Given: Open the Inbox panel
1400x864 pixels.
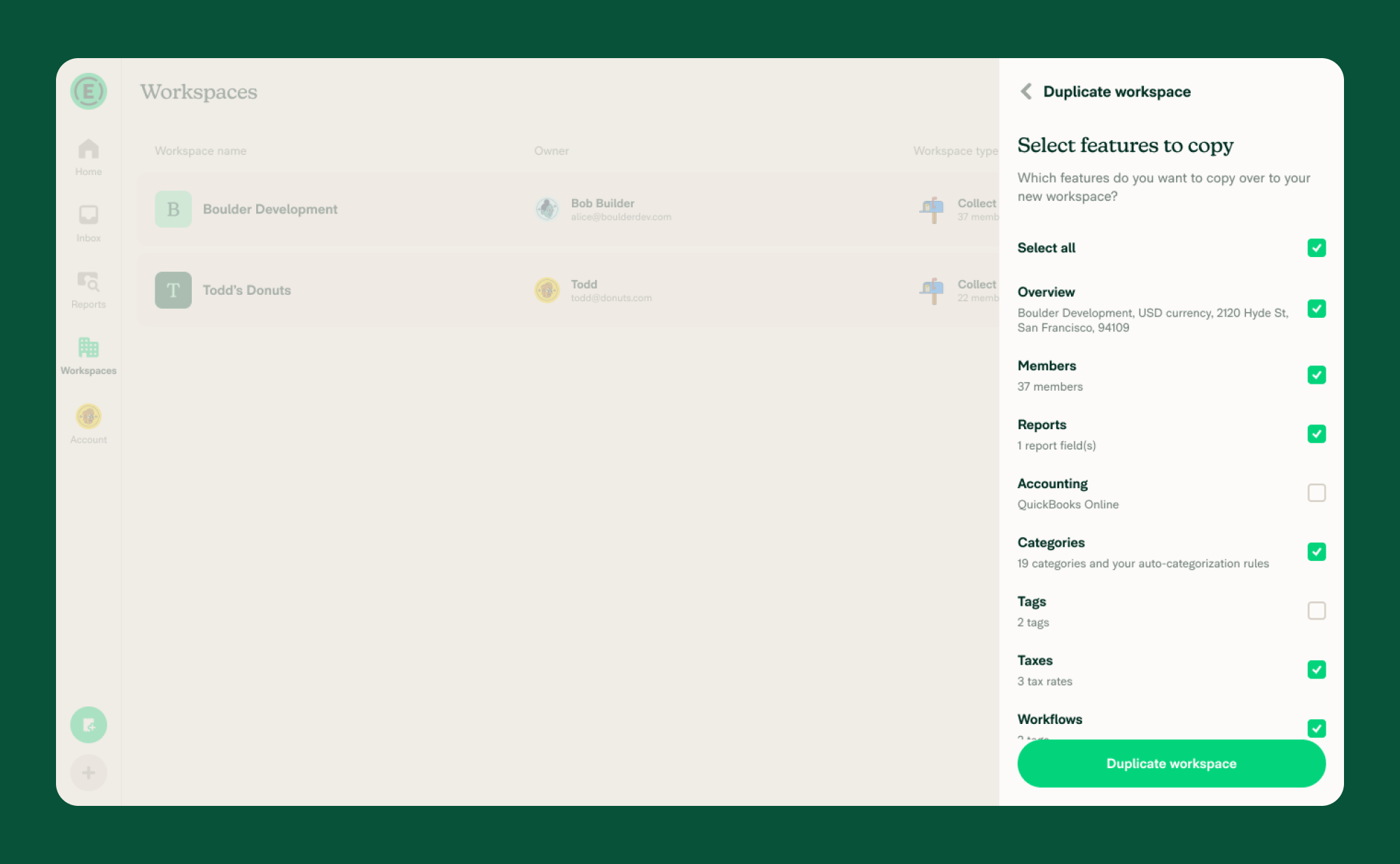Looking at the screenshot, I should pyautogui.click(x=88, y=222).
